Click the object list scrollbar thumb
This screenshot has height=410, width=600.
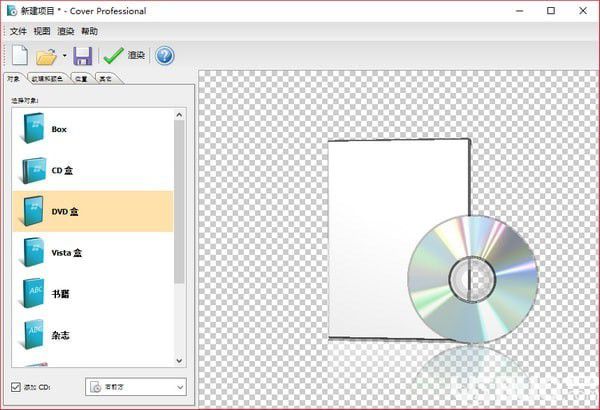point(179,202)
